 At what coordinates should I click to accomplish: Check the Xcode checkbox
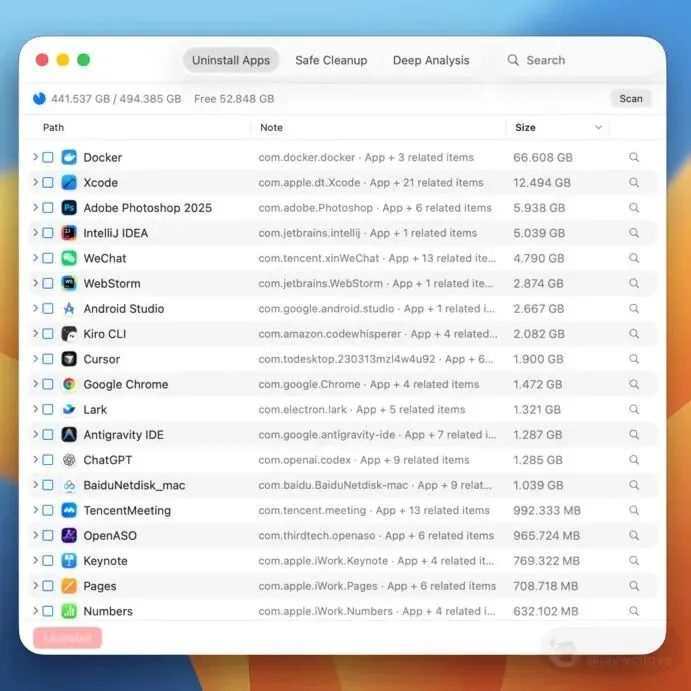tap(48, 182)
